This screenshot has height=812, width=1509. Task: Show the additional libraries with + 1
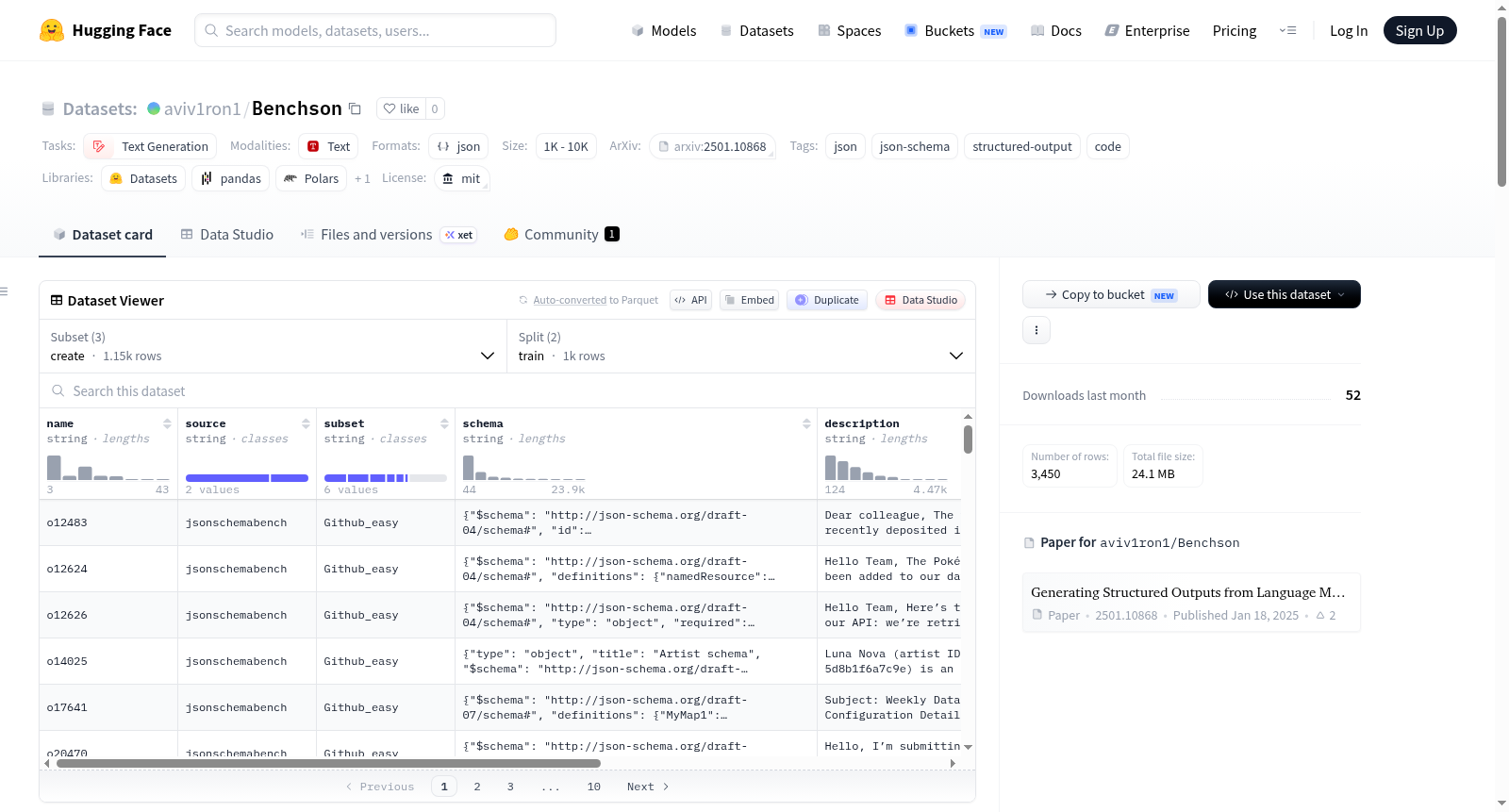362,178
